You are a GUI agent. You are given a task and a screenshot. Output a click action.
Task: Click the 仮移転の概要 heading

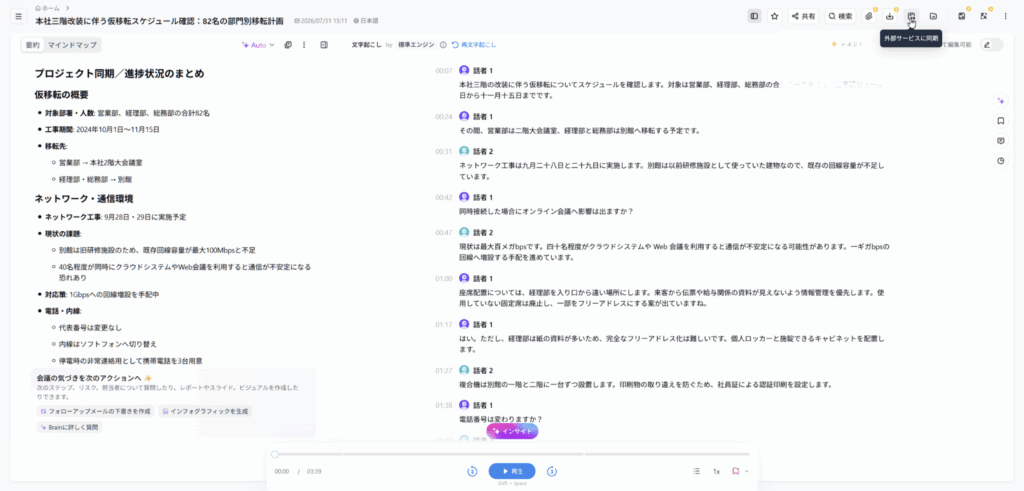(61, 95)
